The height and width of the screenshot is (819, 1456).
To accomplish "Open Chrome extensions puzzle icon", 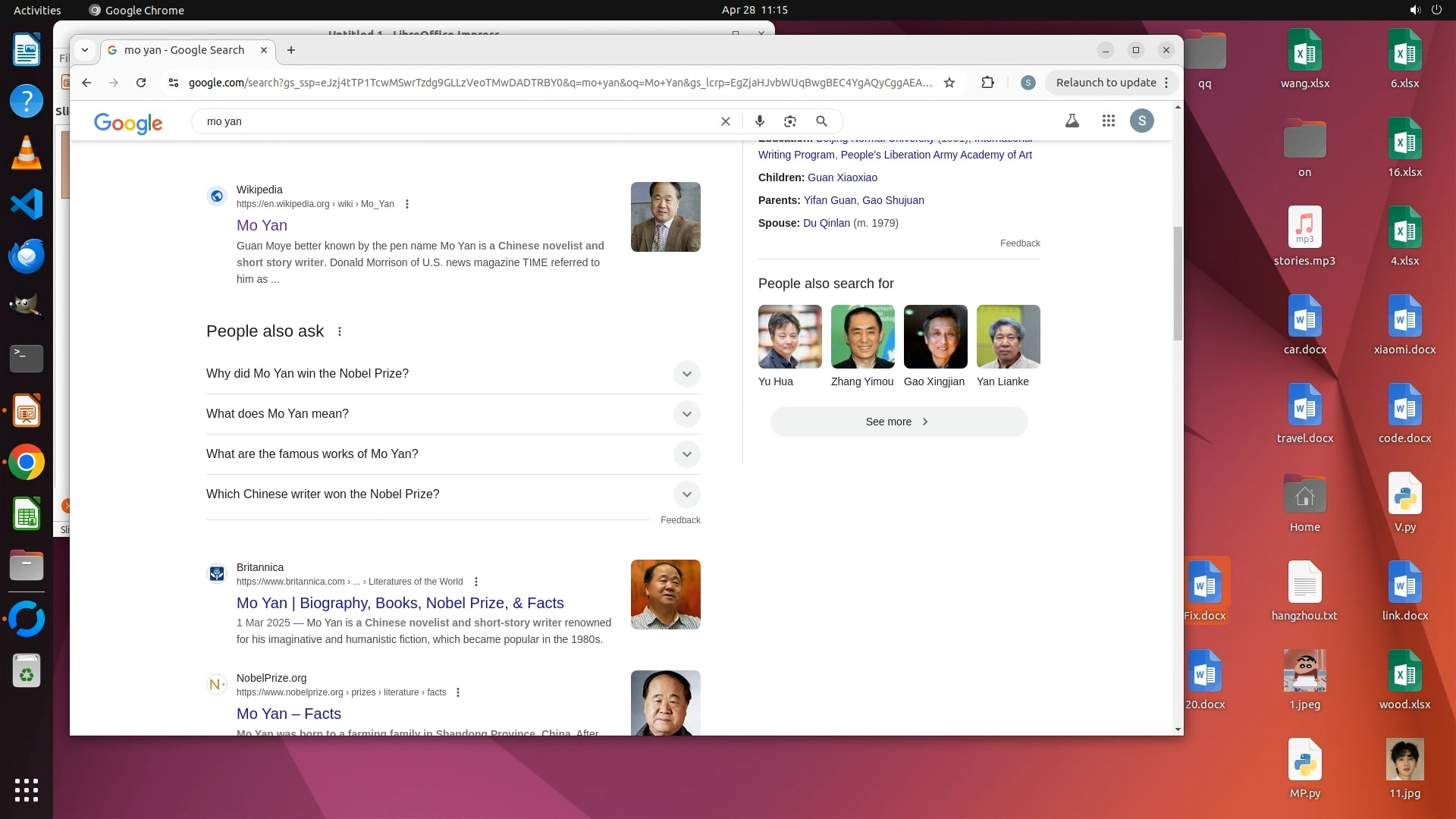I will [987, 83].
